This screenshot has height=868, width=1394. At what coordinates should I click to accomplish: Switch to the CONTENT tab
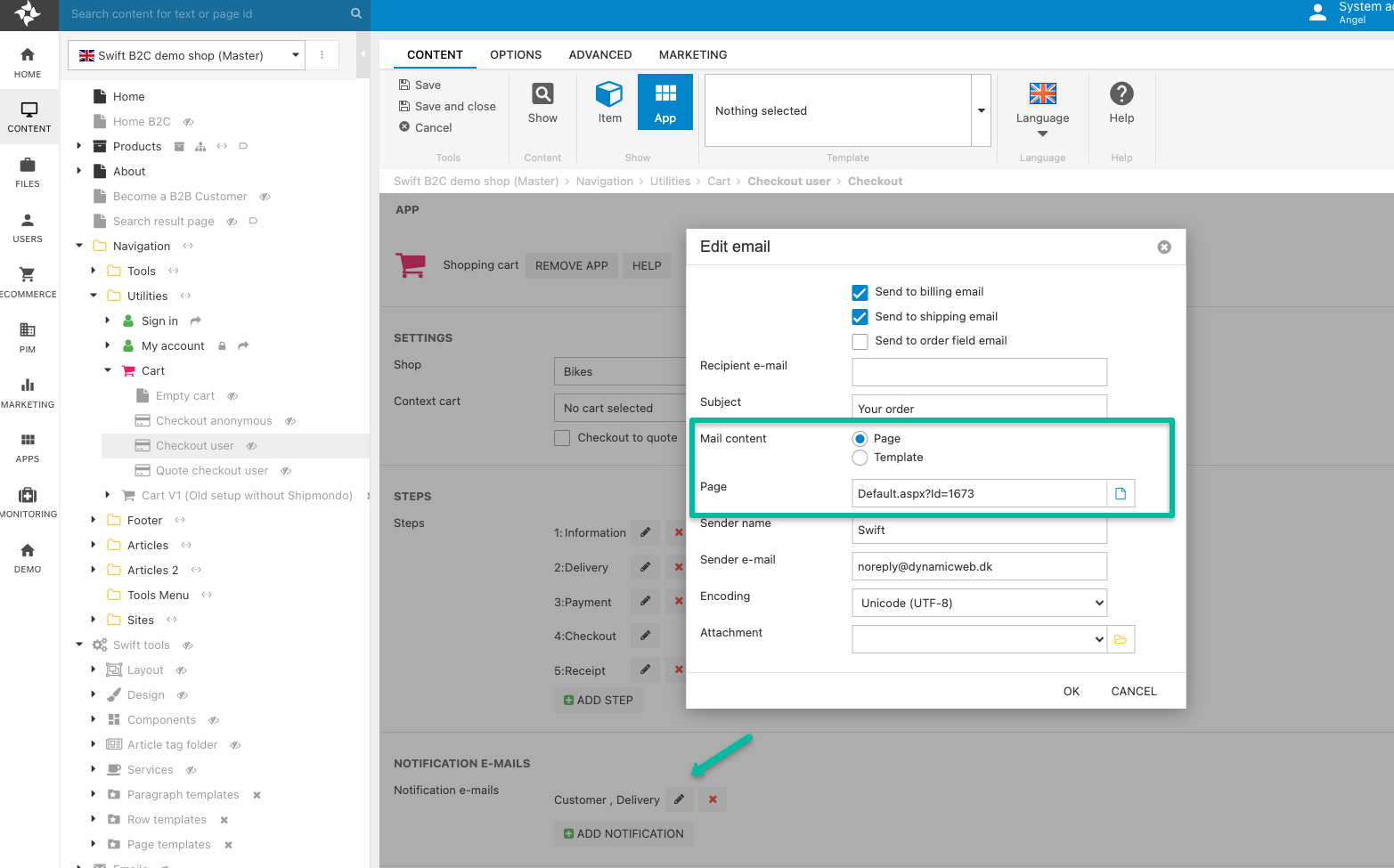coord(435,54)
